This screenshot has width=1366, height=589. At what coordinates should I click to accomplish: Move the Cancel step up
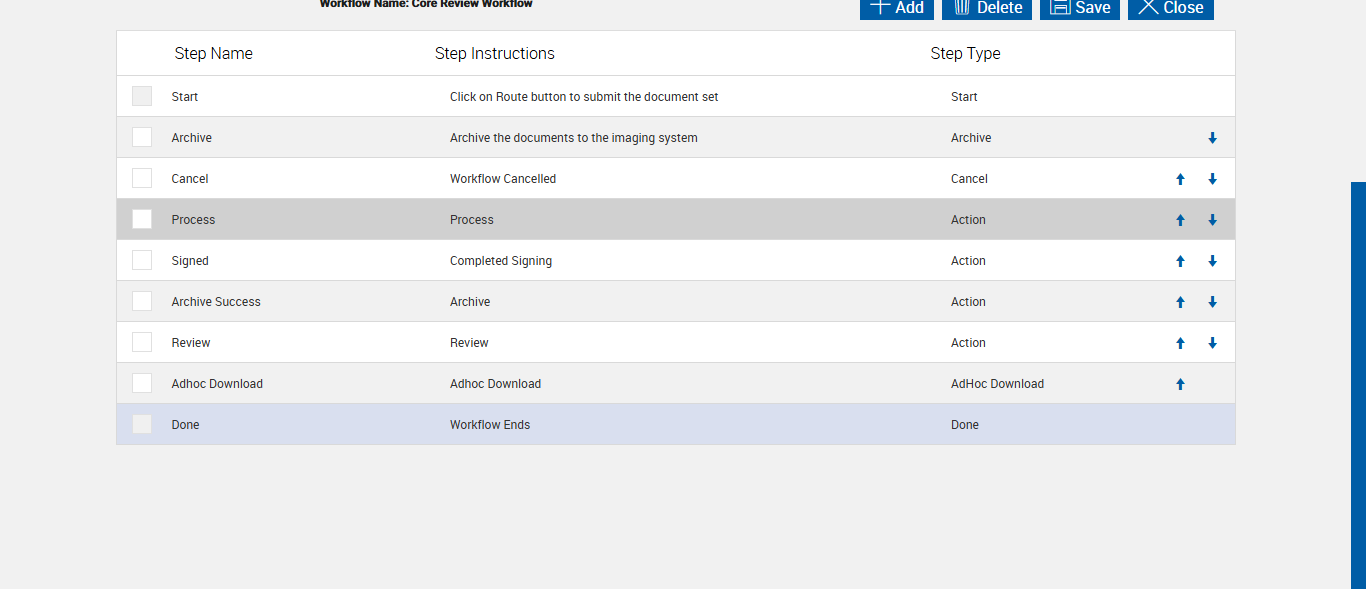(x=1180, y=179)
